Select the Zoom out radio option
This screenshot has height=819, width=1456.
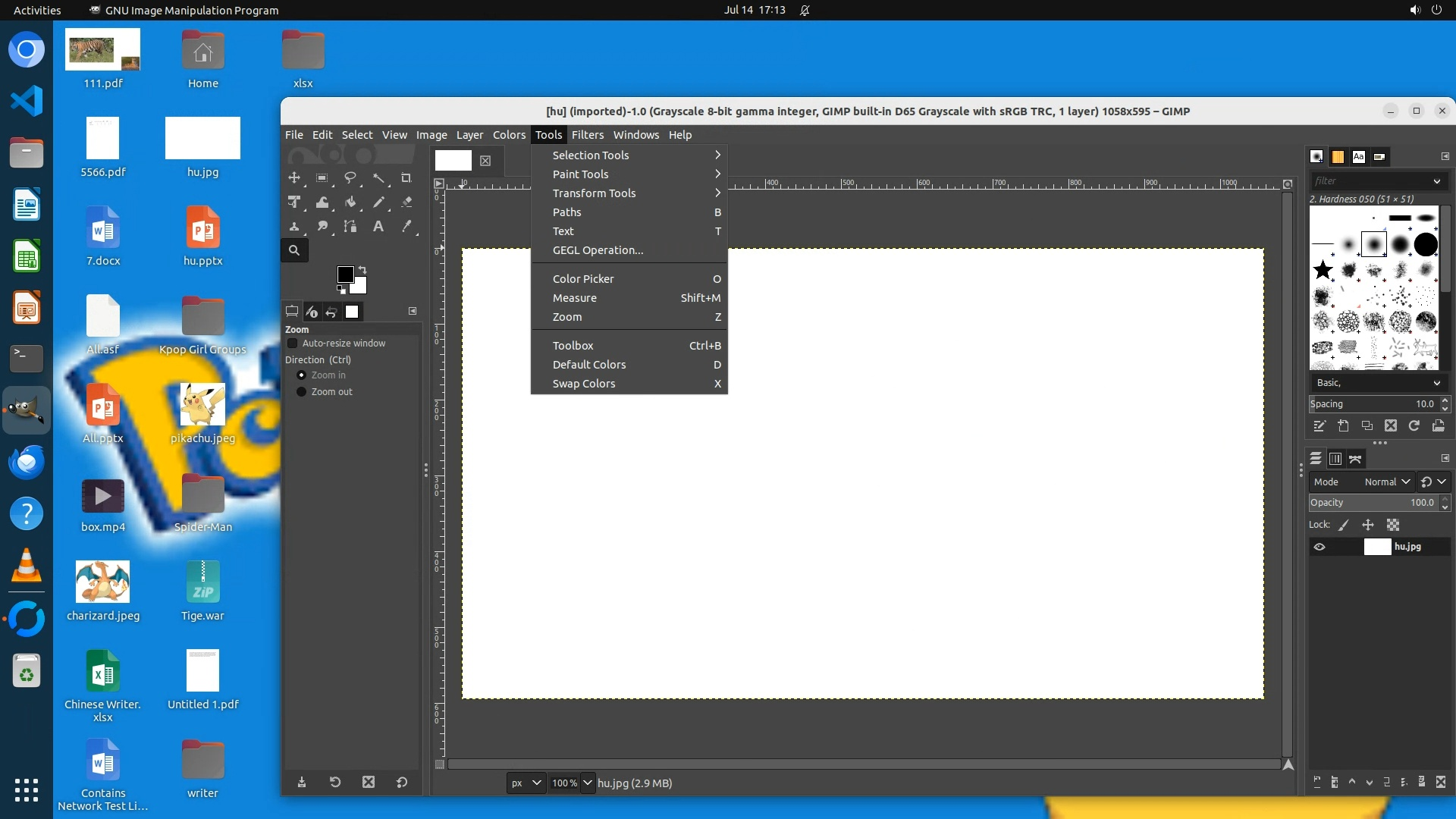pos(301,392)
